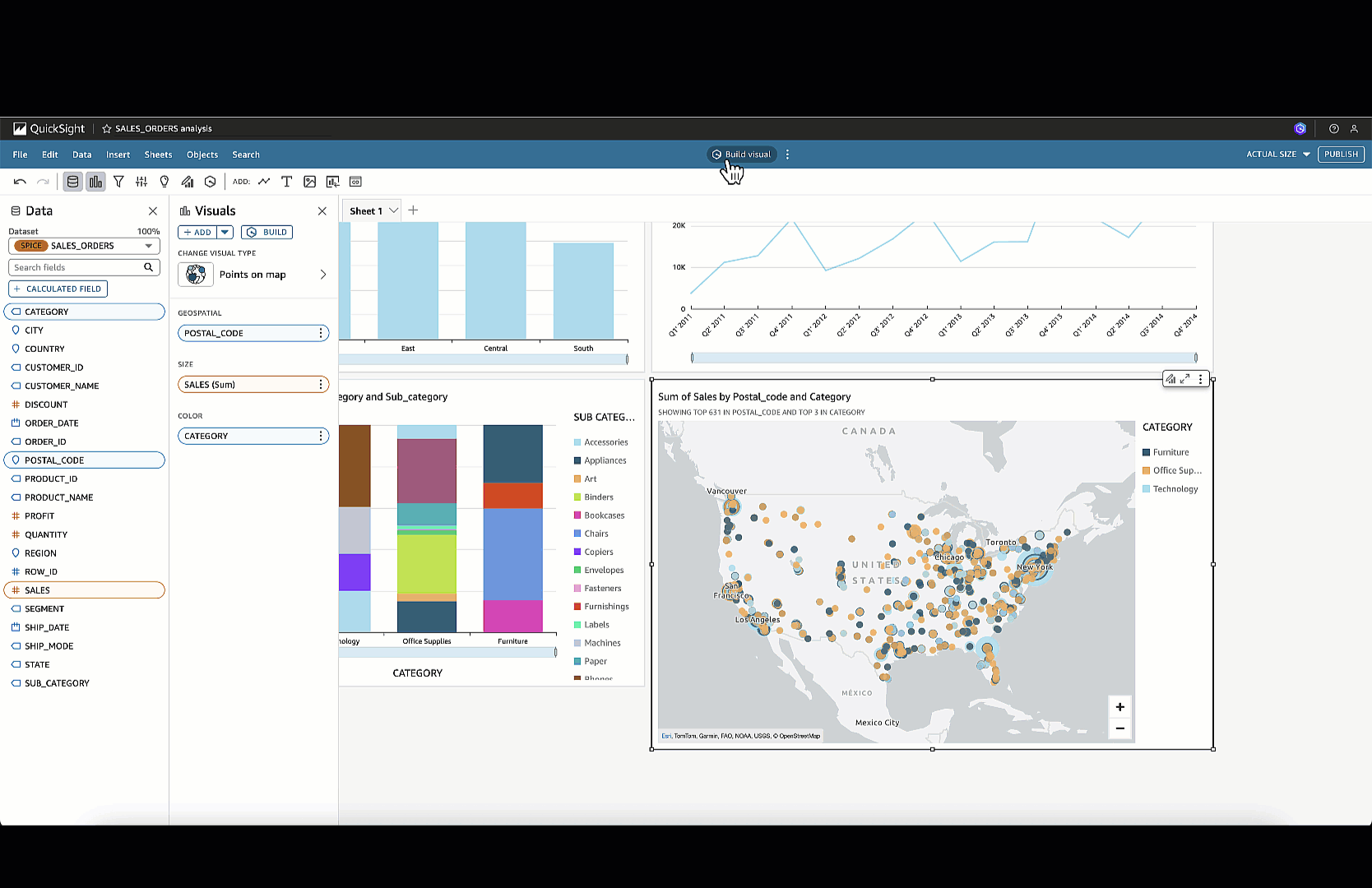The image size is (1372, 888).
Task: Open the Parameters sliders icon in toolbar
Action: coord(141,182)
